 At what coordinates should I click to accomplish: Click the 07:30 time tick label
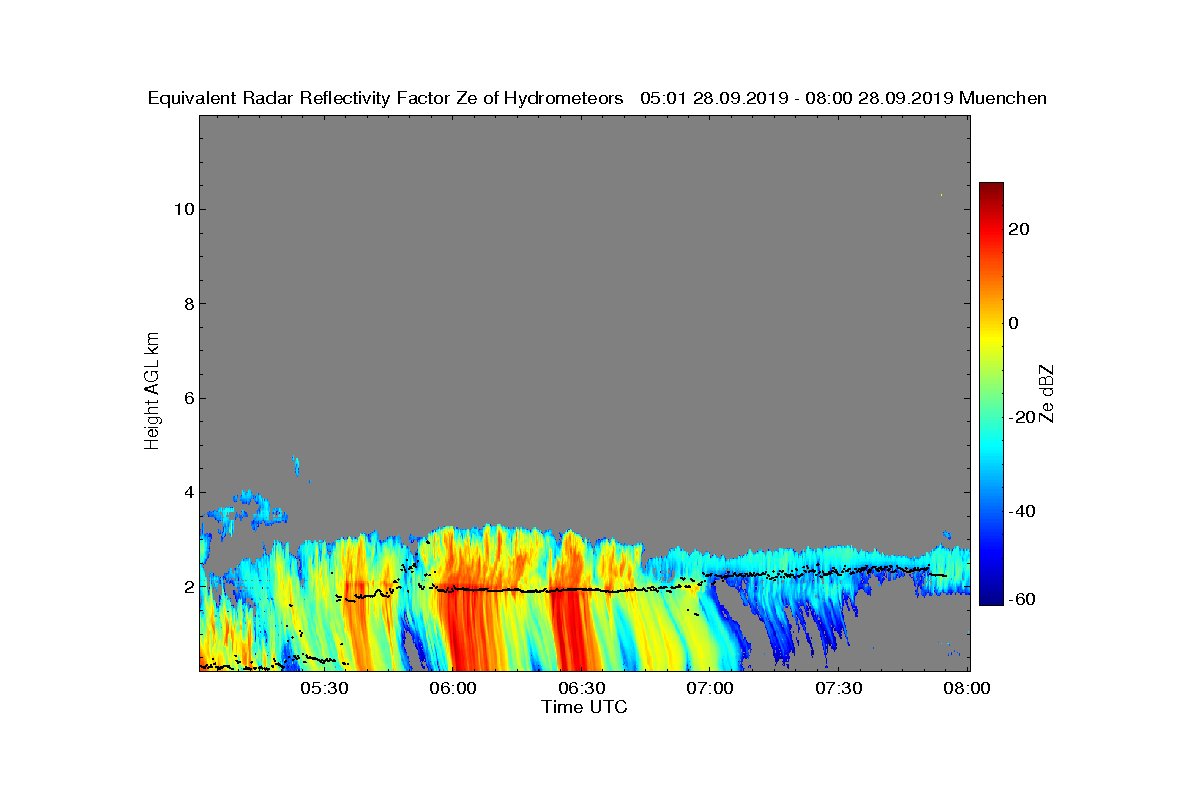coord(840,689)
